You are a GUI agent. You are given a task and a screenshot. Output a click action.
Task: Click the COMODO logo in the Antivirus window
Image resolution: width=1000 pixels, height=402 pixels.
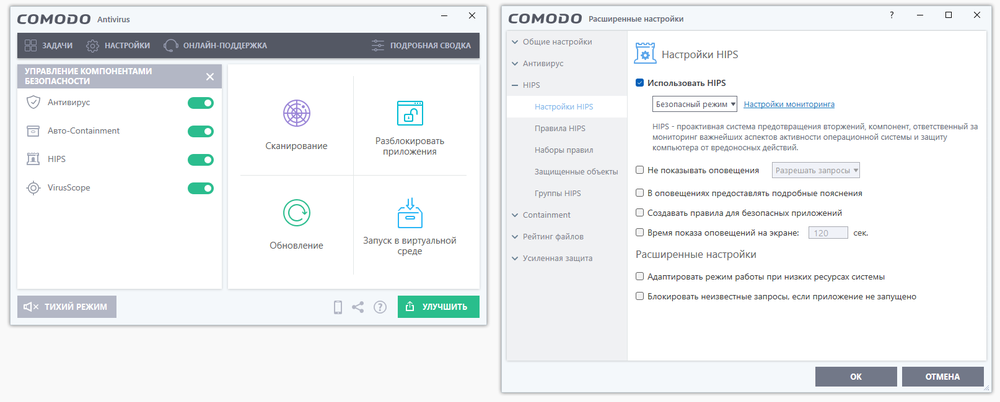pos(54,19)
